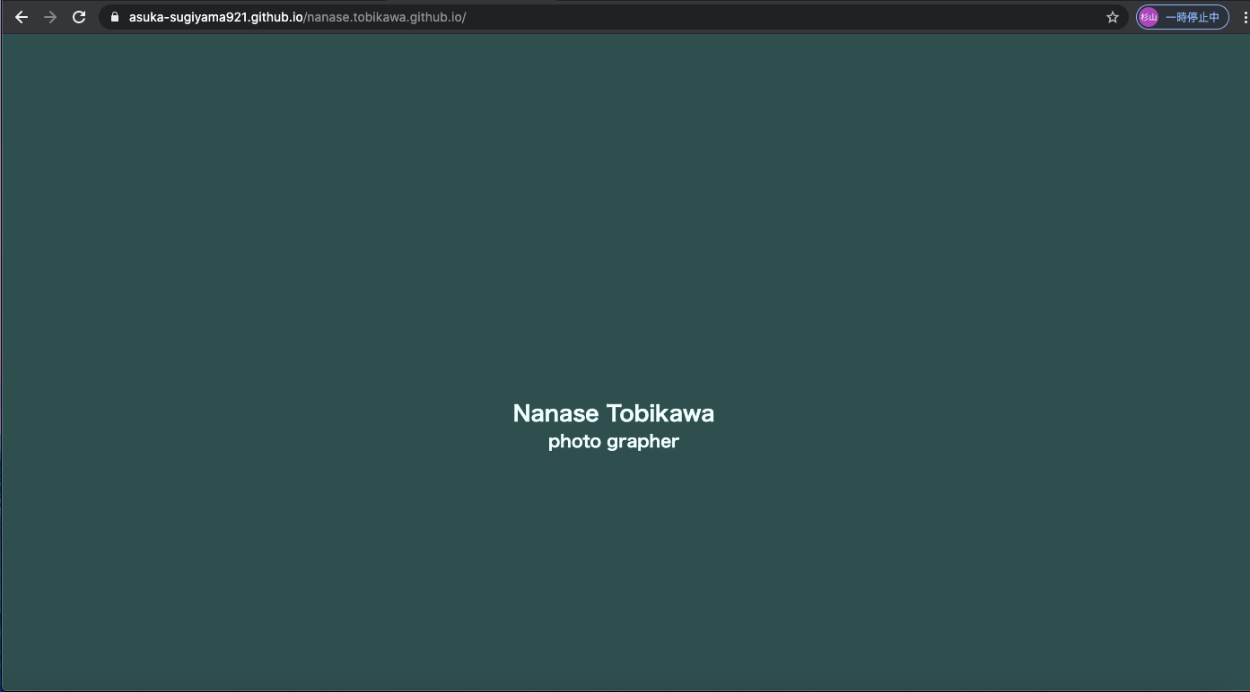
Task: Click the word grapher in the subtitle
Action: click(642, 442)
